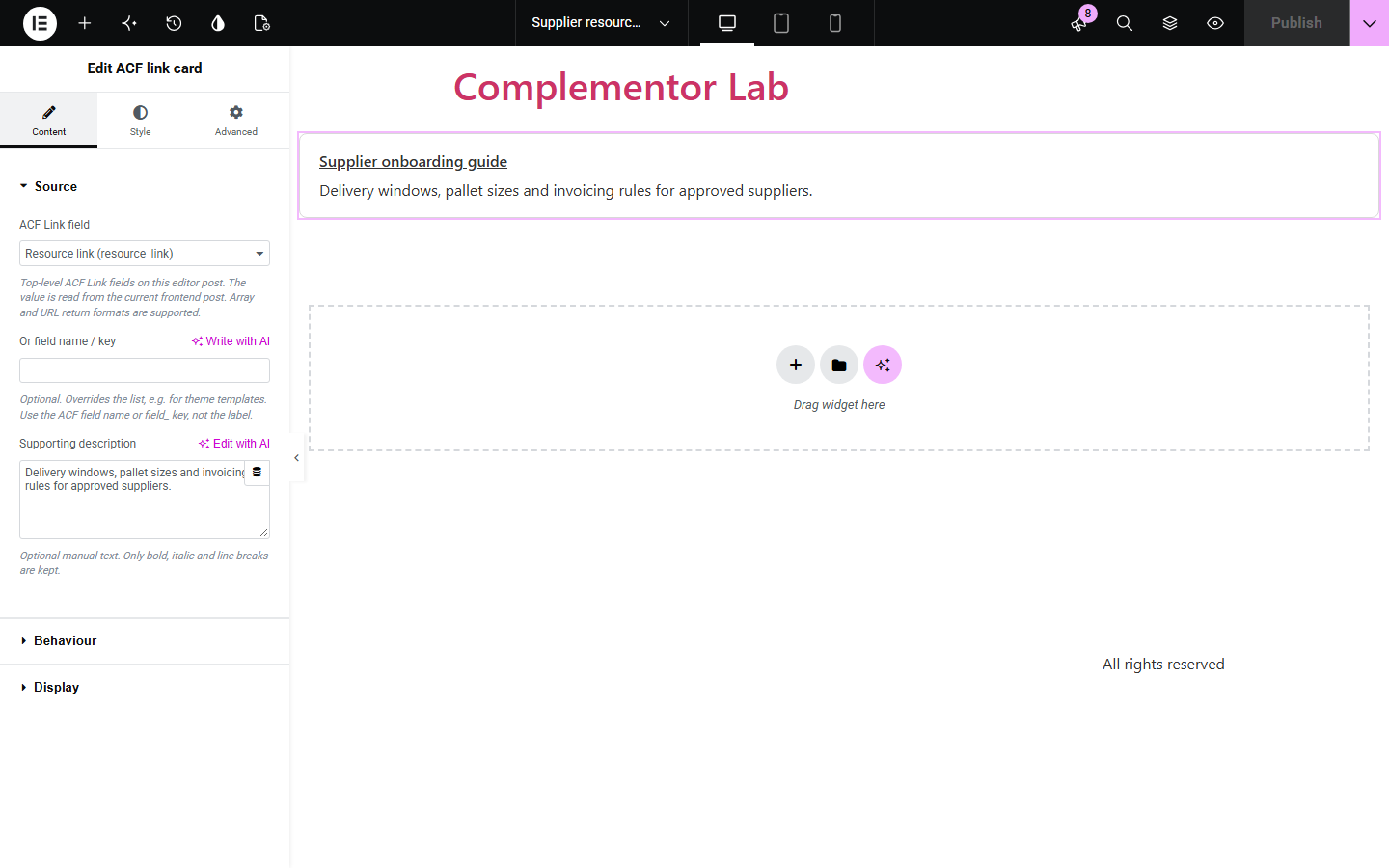Click the Complementor Lab site title
The image size is (1389, 868).
point(621,88)
